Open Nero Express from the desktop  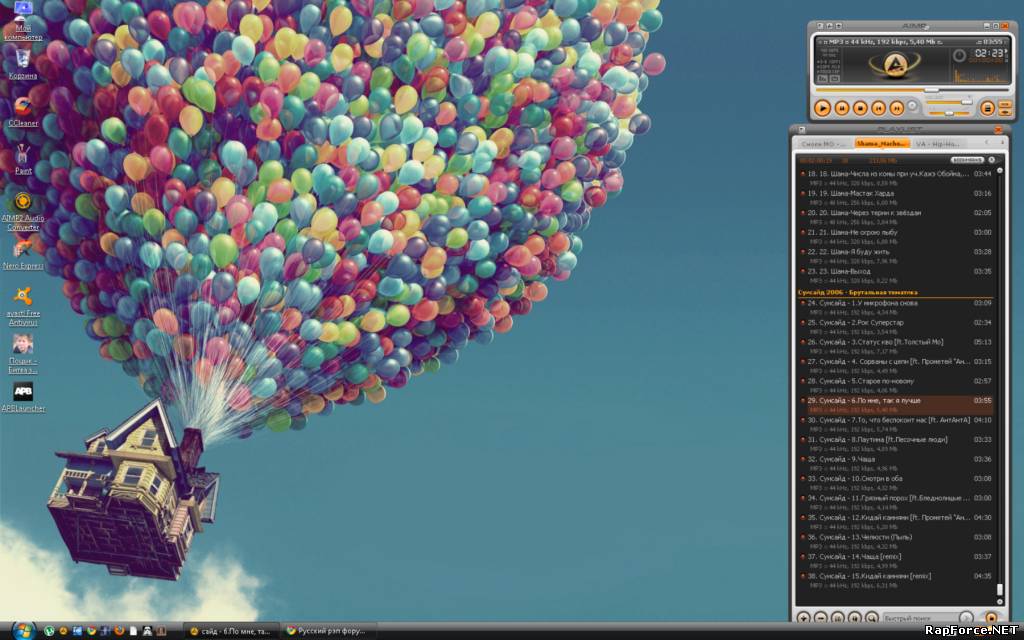coord(23,255)
